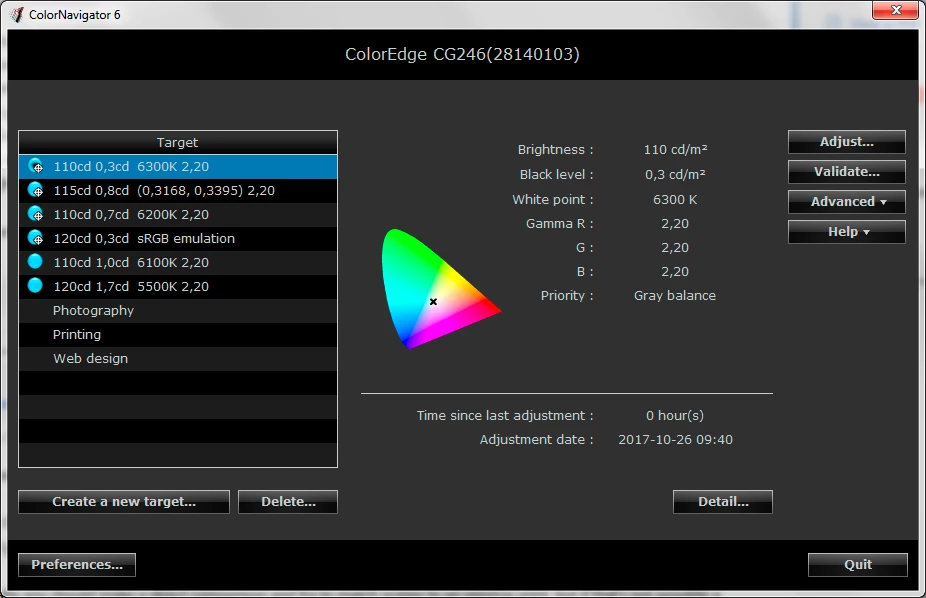This screenshot has width=926, height=598.
Task: Click the icon beside the 115cd 0,8cd target
Action: (x=35, y=190)
